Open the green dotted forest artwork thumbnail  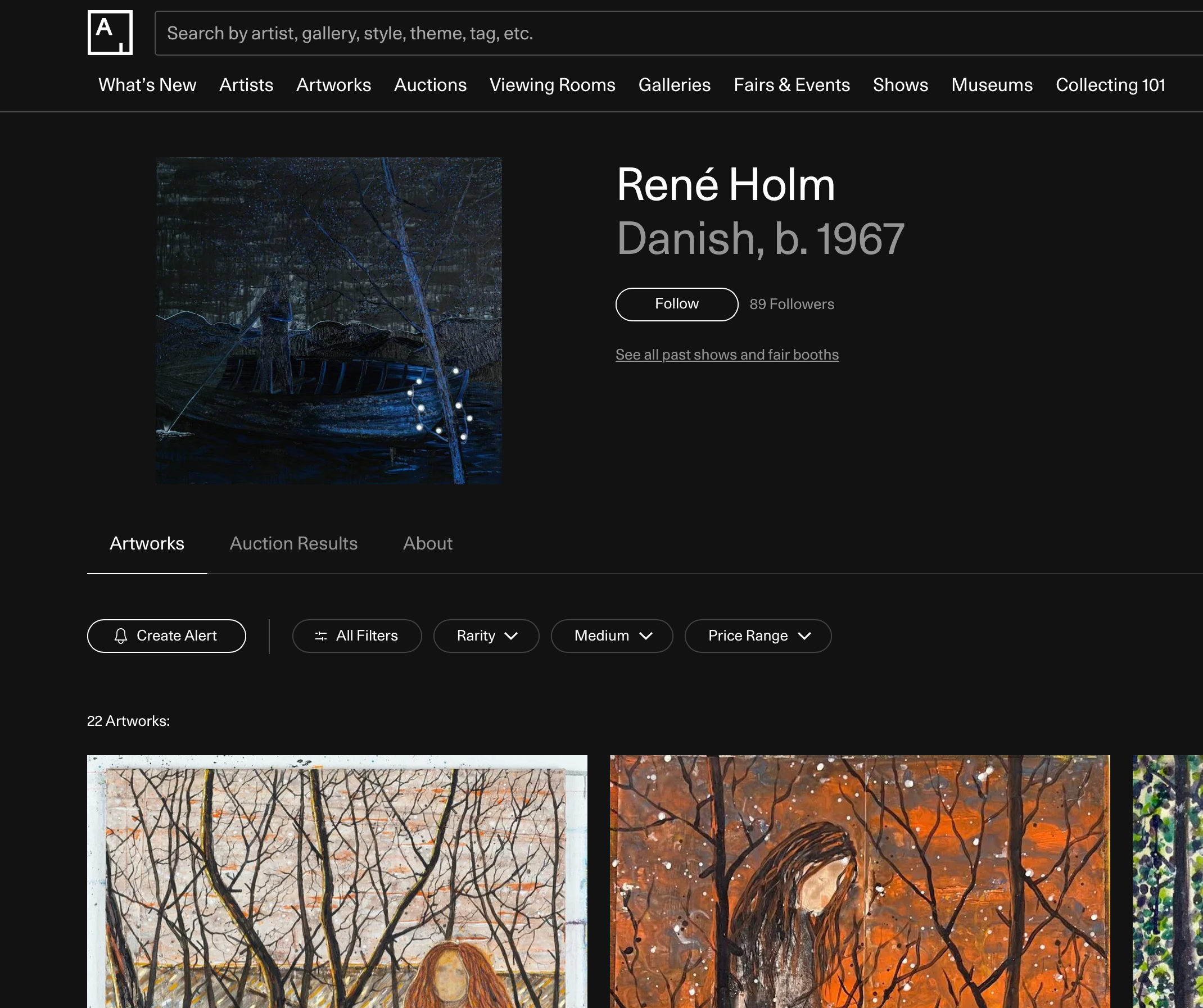point(1168,882)
